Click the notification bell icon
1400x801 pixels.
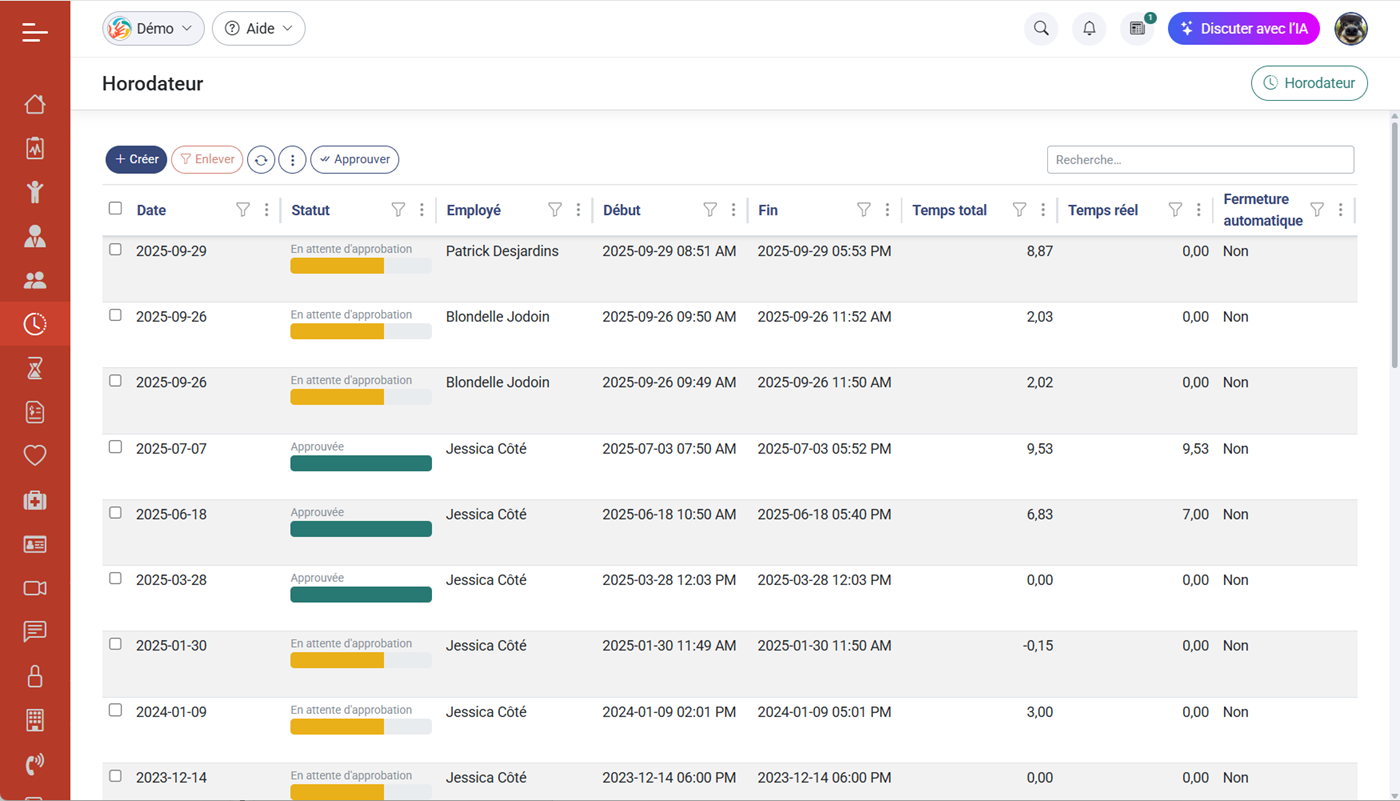[1089, 29]
